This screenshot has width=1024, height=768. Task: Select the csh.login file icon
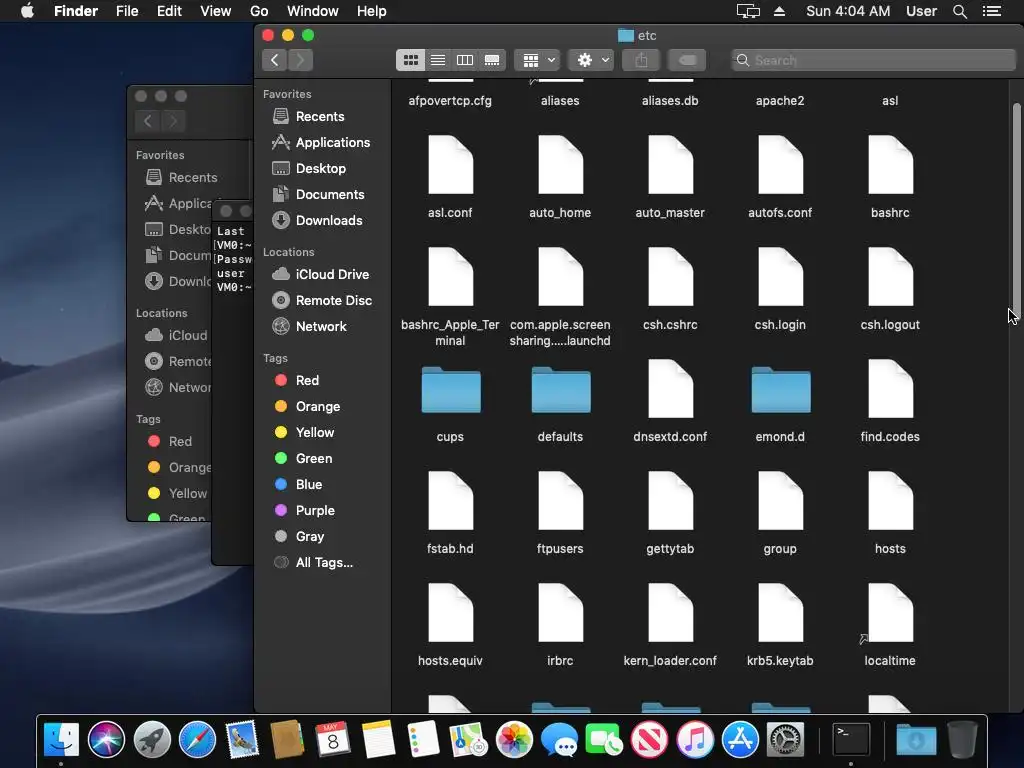[780, 277]
